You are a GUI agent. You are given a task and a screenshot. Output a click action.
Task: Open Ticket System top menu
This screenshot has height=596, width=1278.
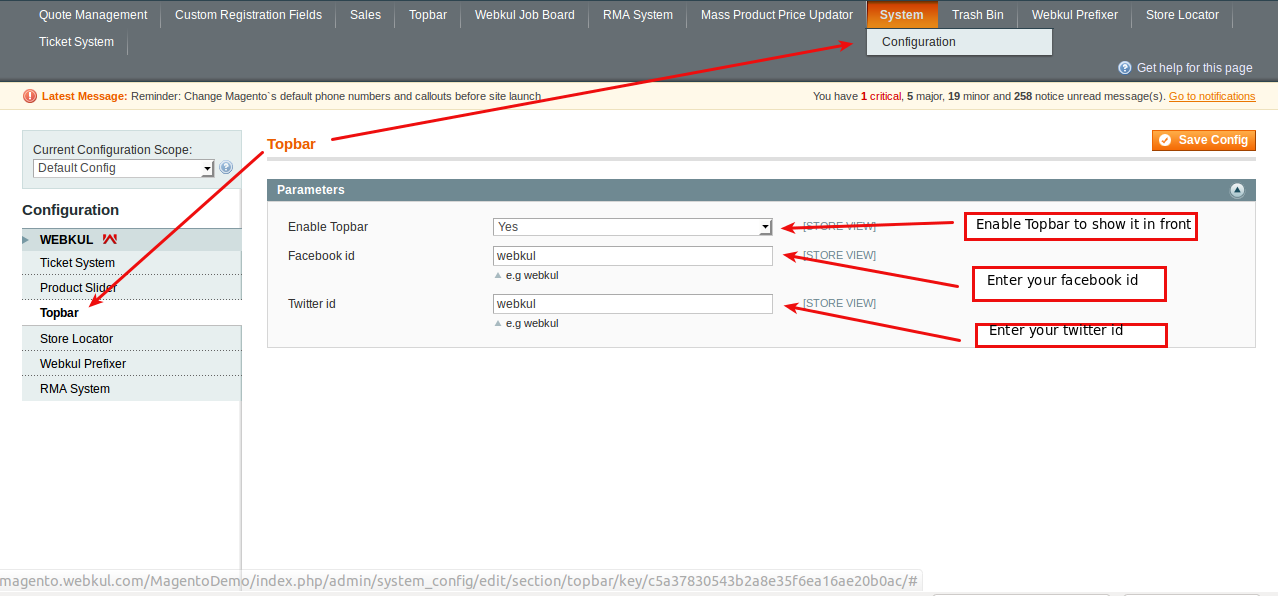coord(76,42)
